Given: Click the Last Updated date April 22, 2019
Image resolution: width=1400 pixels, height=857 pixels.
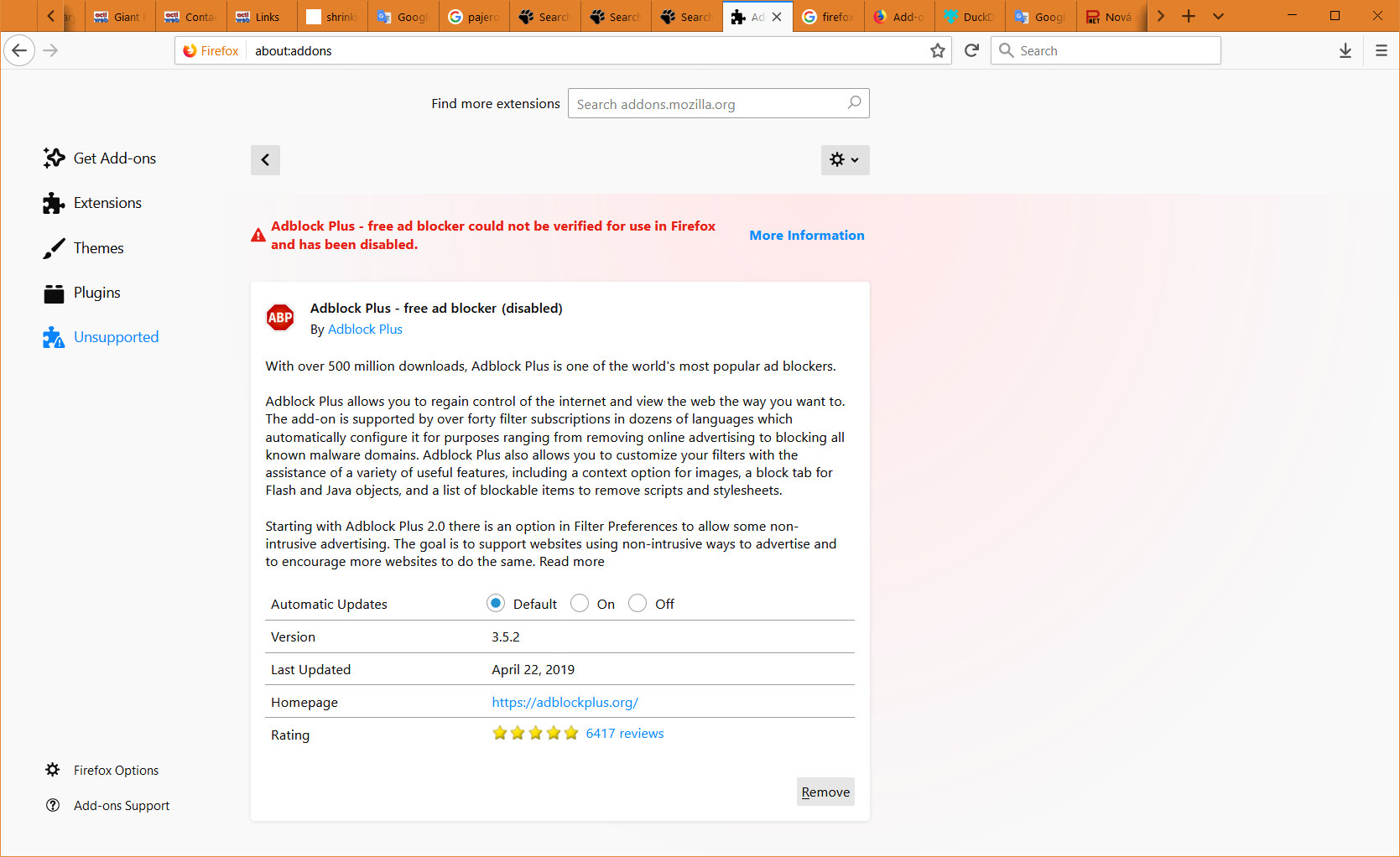Looking at the screenshot, I should [533, 670].
